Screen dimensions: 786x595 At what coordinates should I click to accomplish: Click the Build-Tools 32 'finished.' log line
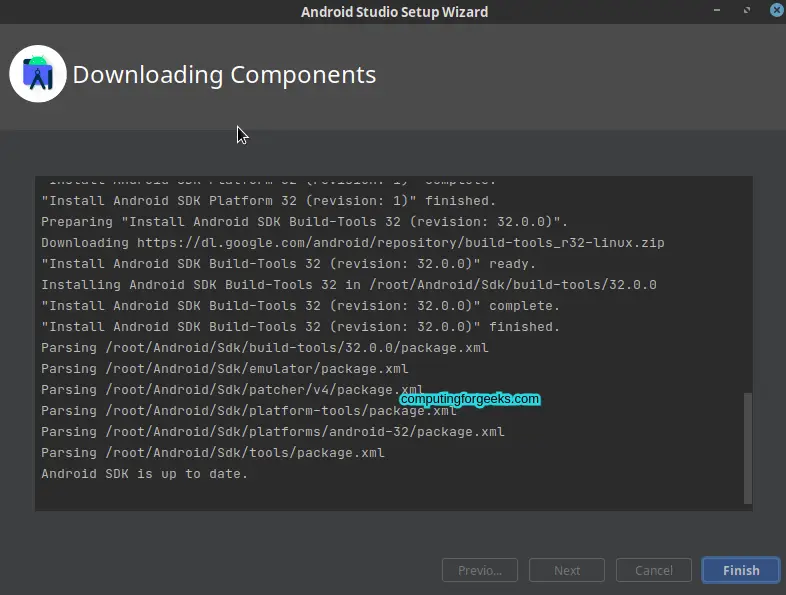[300, 326]
